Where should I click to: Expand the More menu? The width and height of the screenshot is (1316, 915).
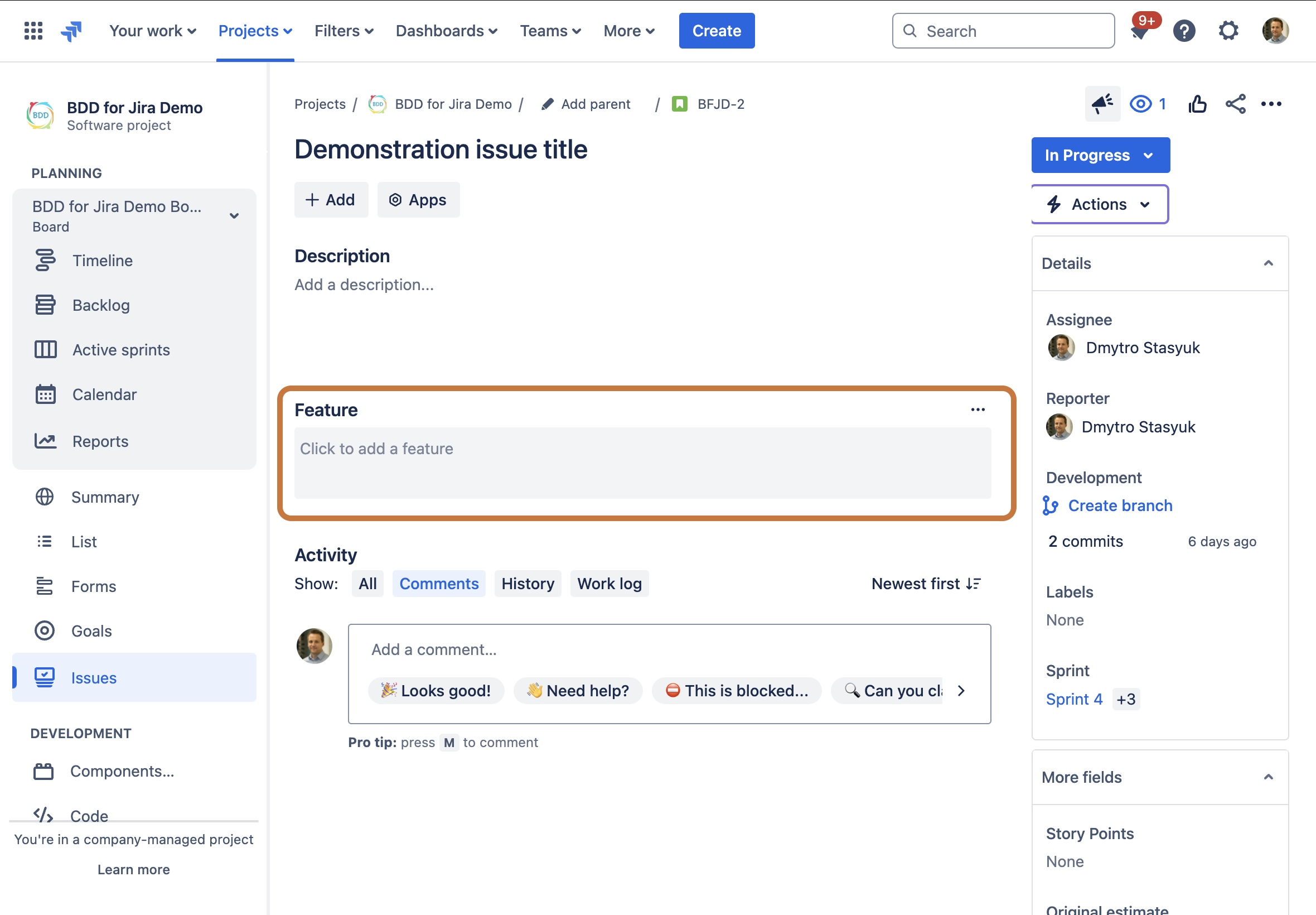pos(628,30)
